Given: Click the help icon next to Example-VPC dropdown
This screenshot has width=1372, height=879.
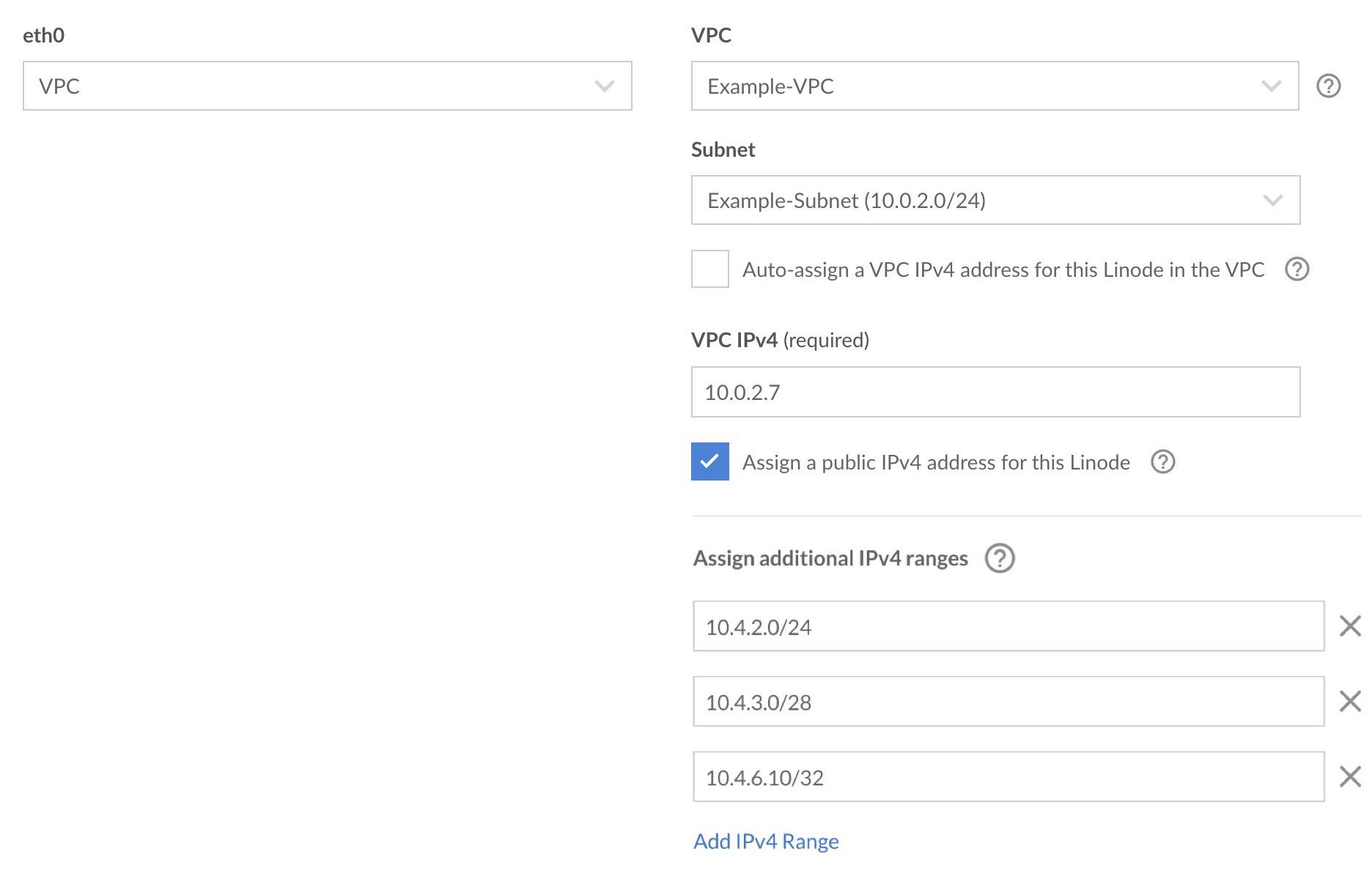Looking at the screenshot, I should click(1329, 86).
